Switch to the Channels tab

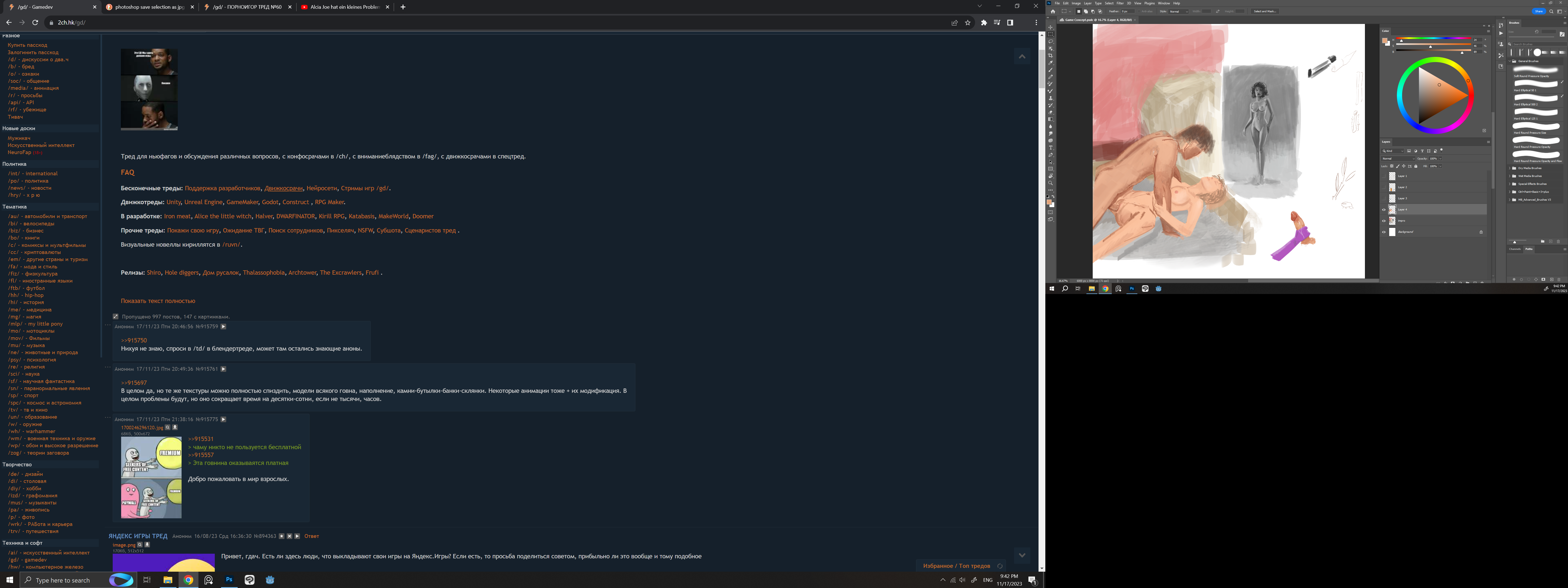coord(1515,249)
